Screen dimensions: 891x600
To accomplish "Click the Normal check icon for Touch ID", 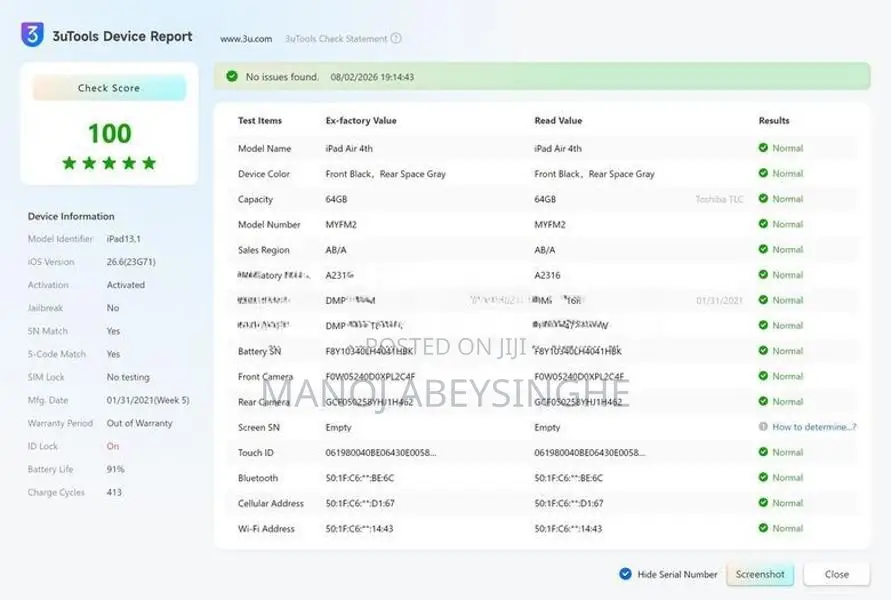I will pos(763,452).
